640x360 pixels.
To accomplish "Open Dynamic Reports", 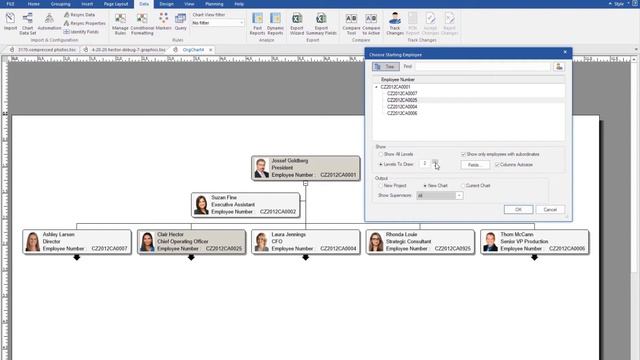I will coord(275,23).
